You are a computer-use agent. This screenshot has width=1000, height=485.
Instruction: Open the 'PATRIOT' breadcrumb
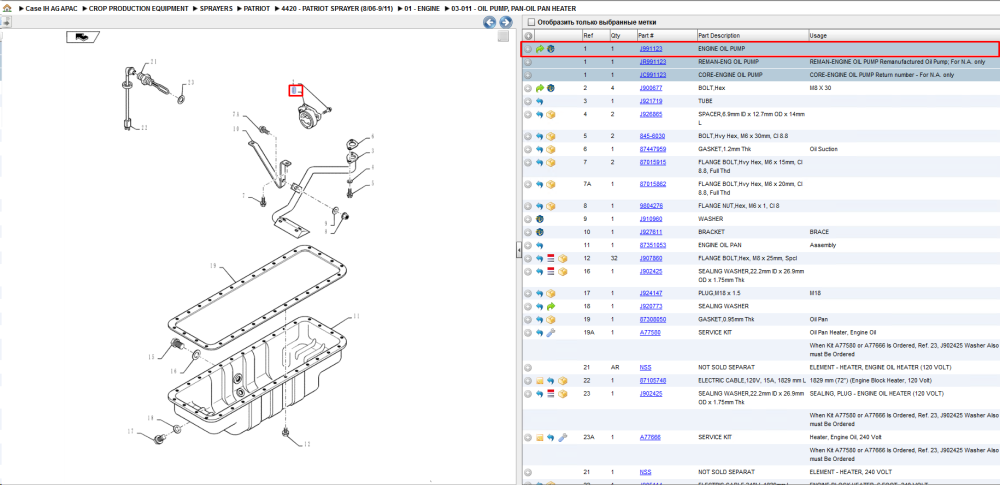pos(257,9)
